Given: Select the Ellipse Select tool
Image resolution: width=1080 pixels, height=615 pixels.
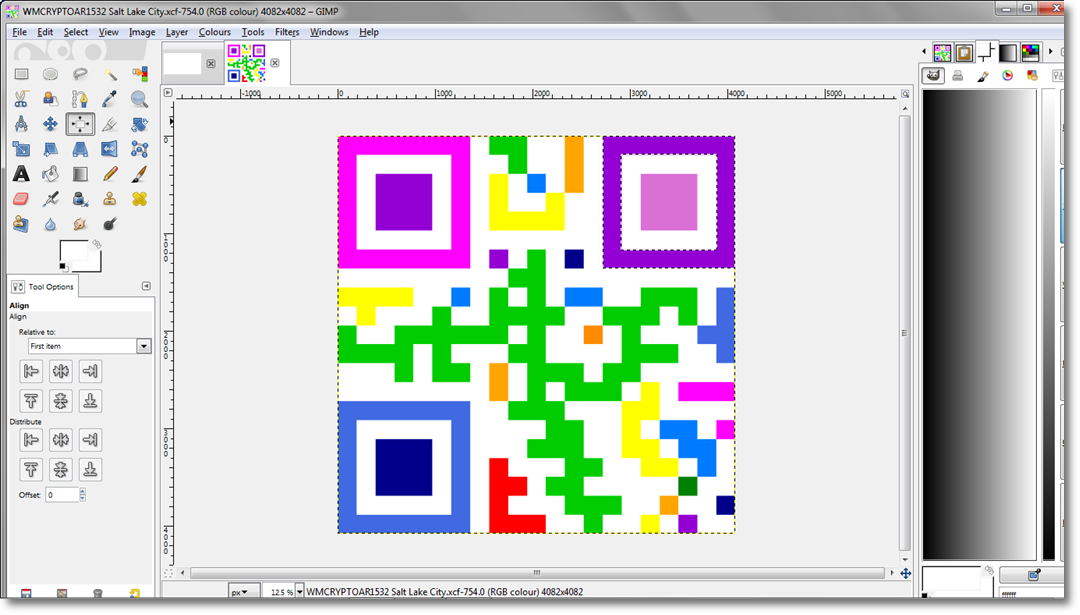Looking at the screenshot, I should coord(50,74).
